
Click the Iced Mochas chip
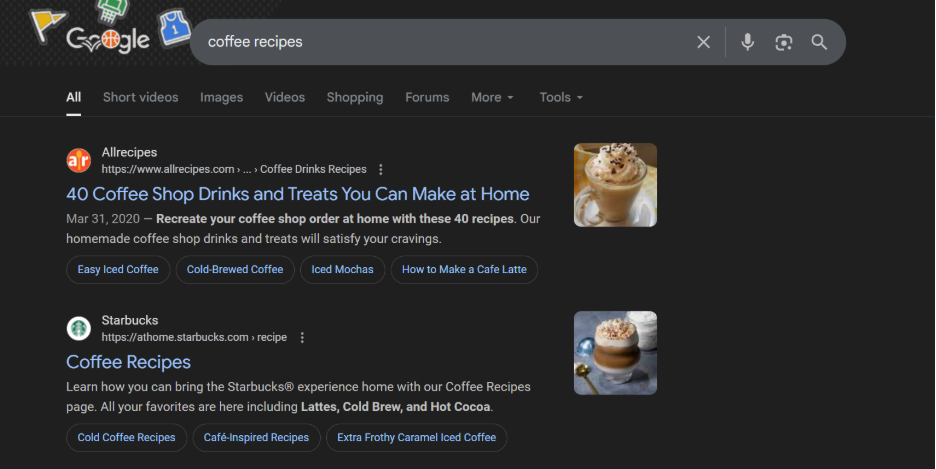coord(342,270)
